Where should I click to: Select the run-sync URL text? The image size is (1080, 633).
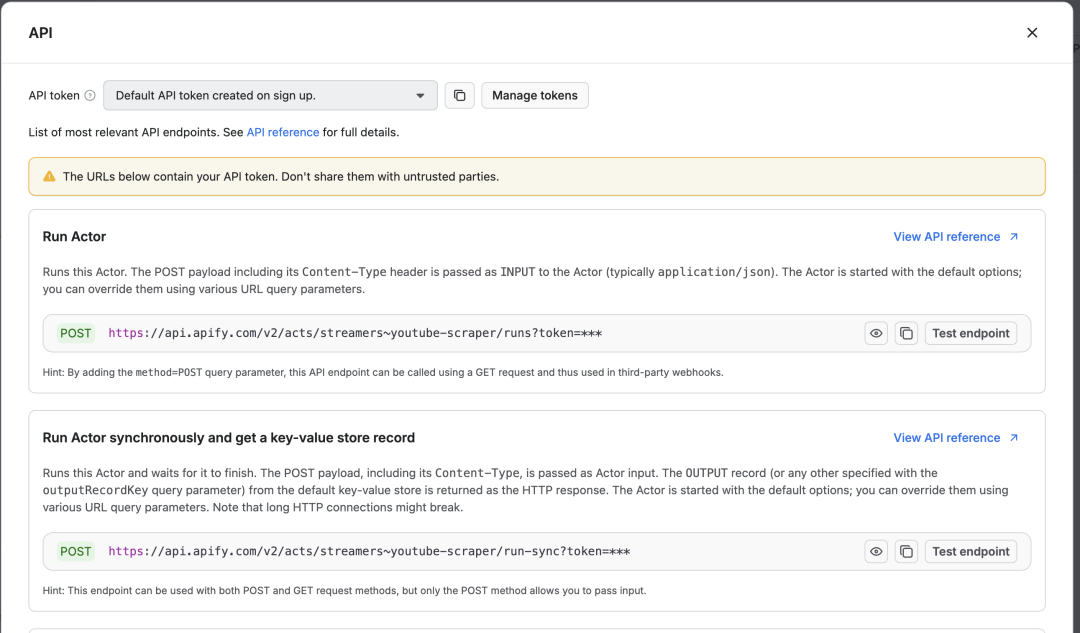pos(369,551)
